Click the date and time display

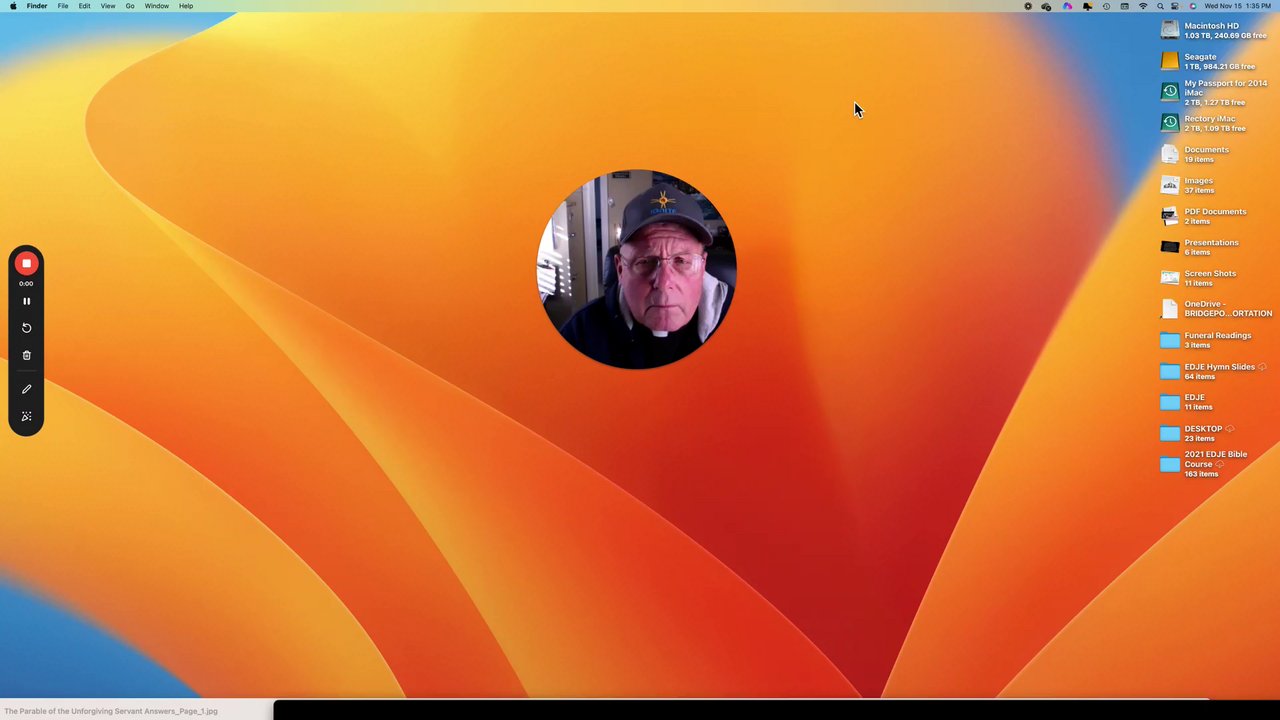(x=1238, y=6)
